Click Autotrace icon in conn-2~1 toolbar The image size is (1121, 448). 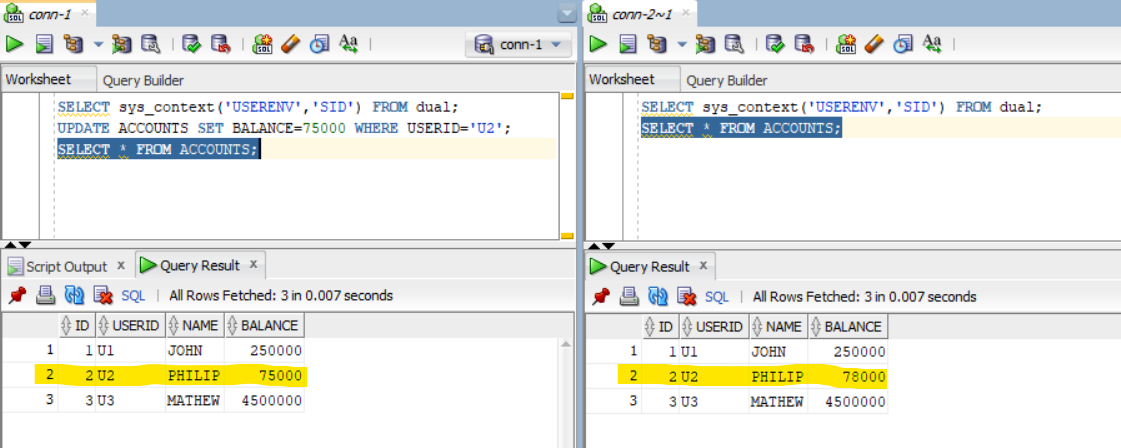[705, 44]
